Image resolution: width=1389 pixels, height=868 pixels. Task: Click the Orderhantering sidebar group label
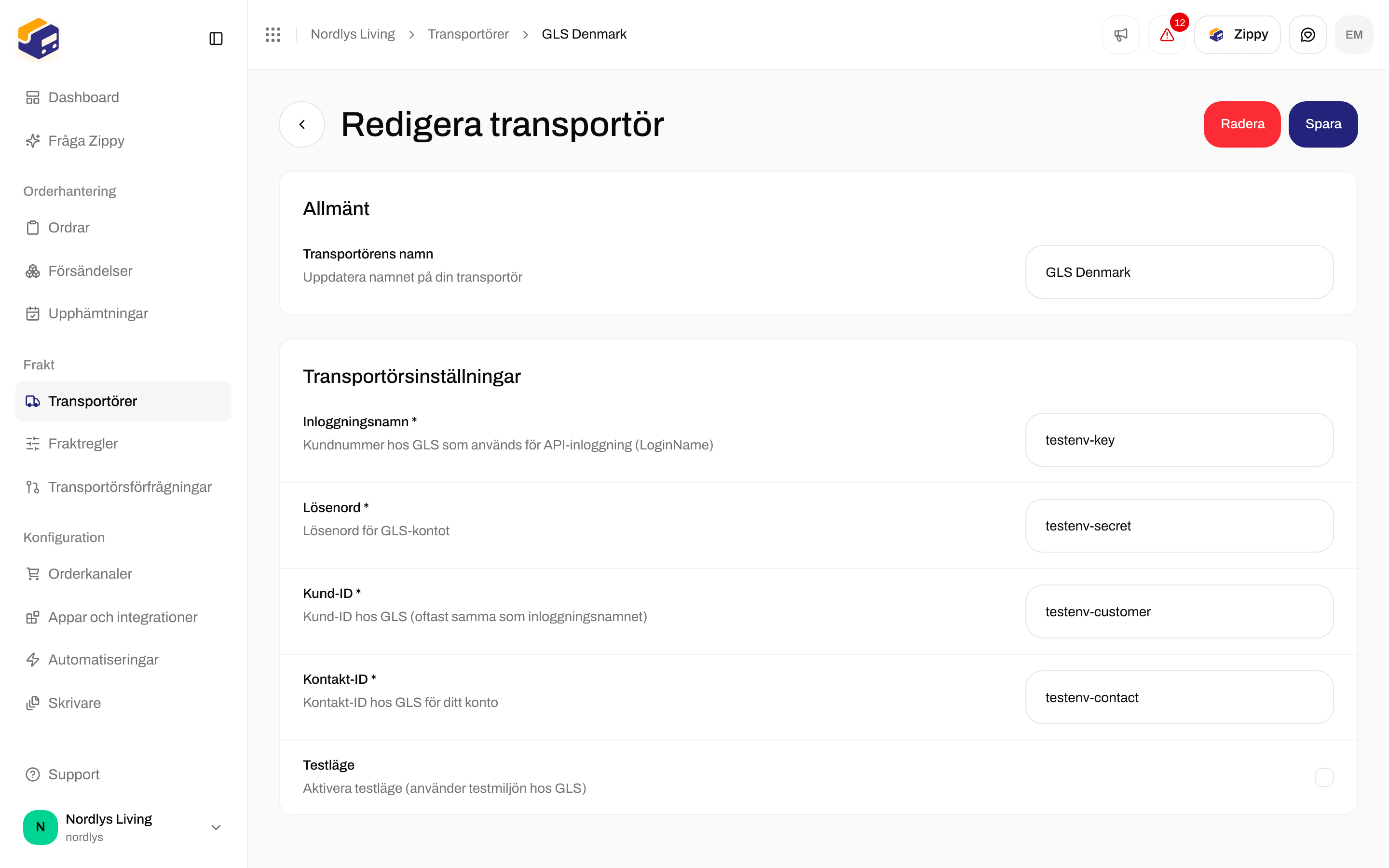pyautogui.click(x=69, y=191)
